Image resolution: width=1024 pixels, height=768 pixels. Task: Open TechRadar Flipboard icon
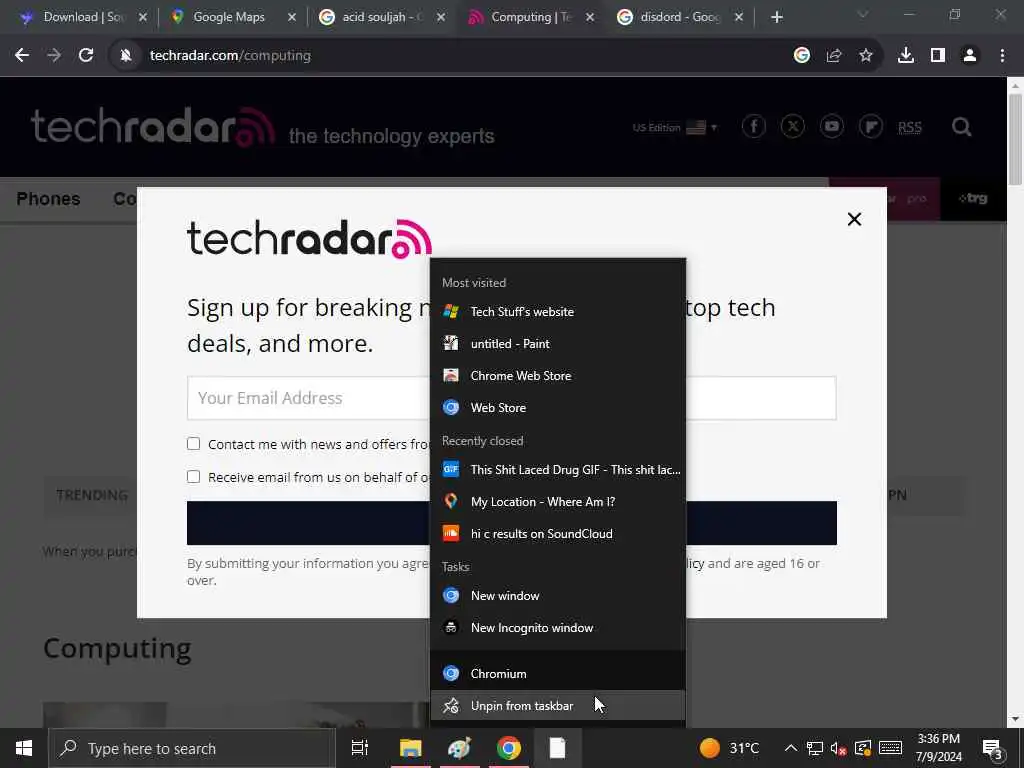tap(871, 126)
